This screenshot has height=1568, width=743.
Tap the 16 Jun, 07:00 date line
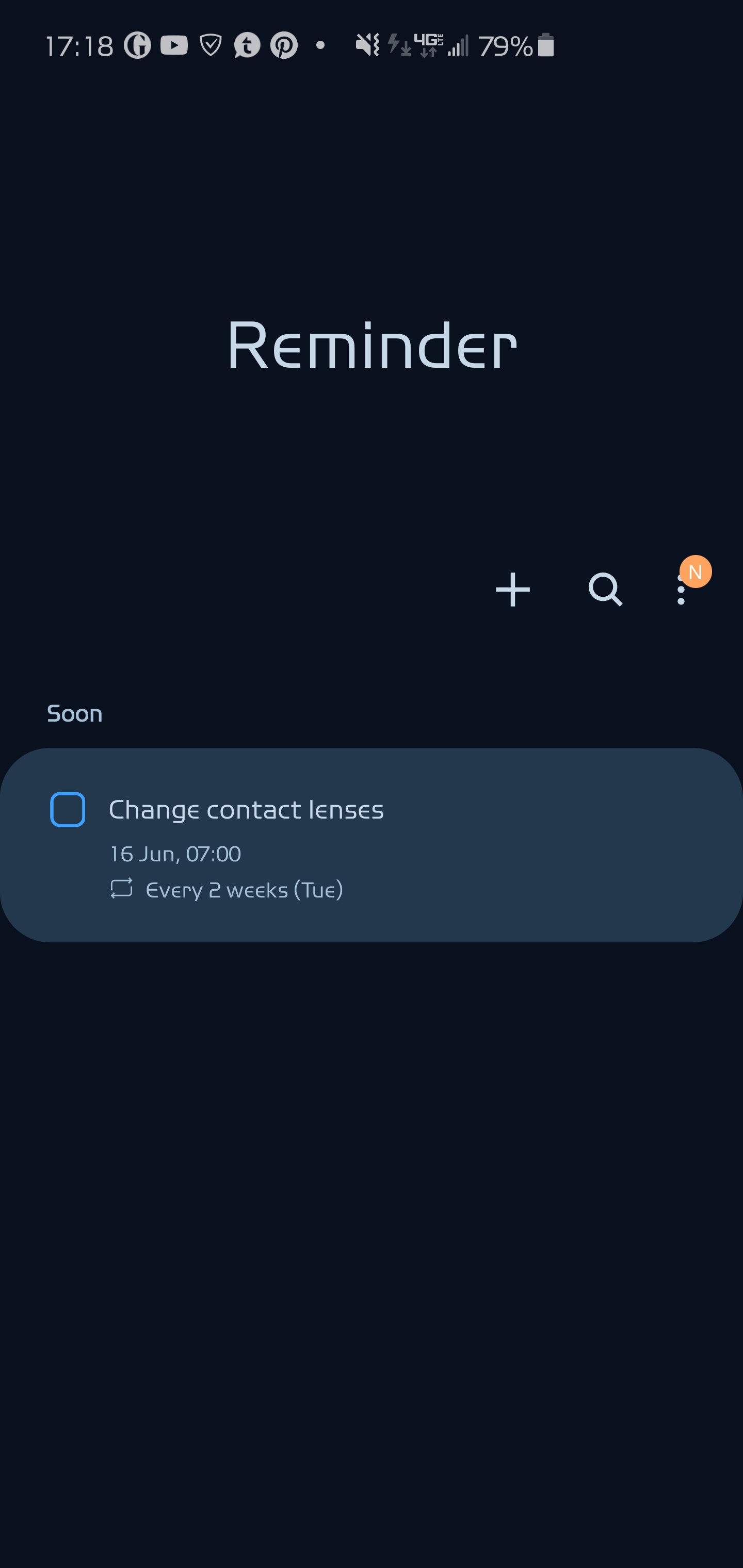coord(175,854)
